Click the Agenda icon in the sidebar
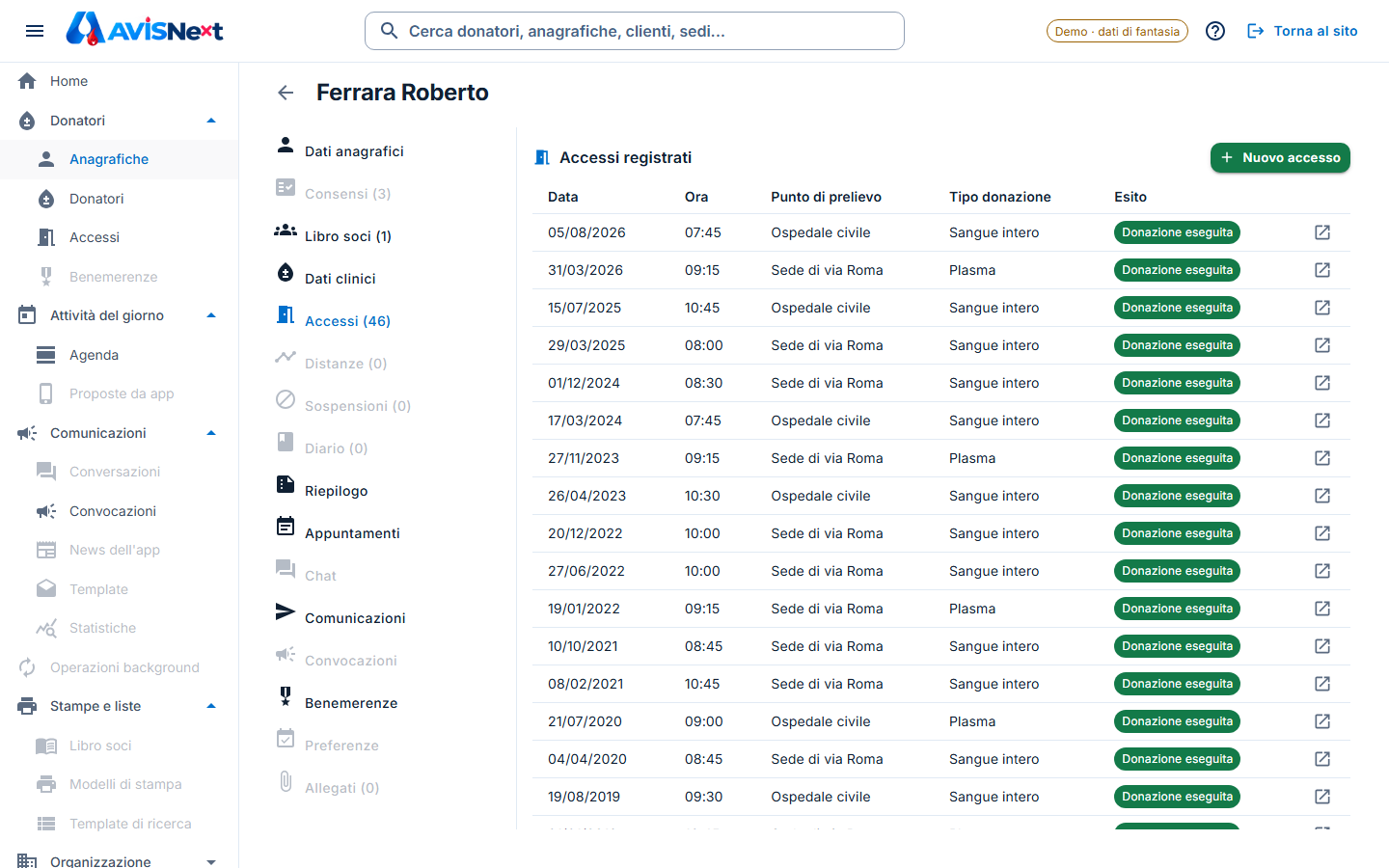 [x=46, y=355]
